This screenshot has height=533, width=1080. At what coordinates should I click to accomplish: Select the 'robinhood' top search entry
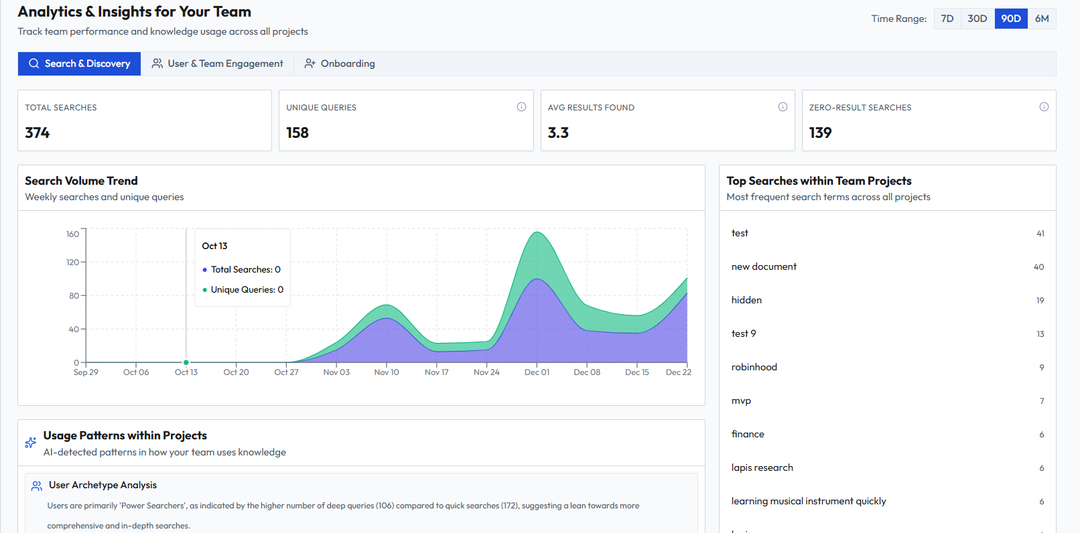(754, 367)
